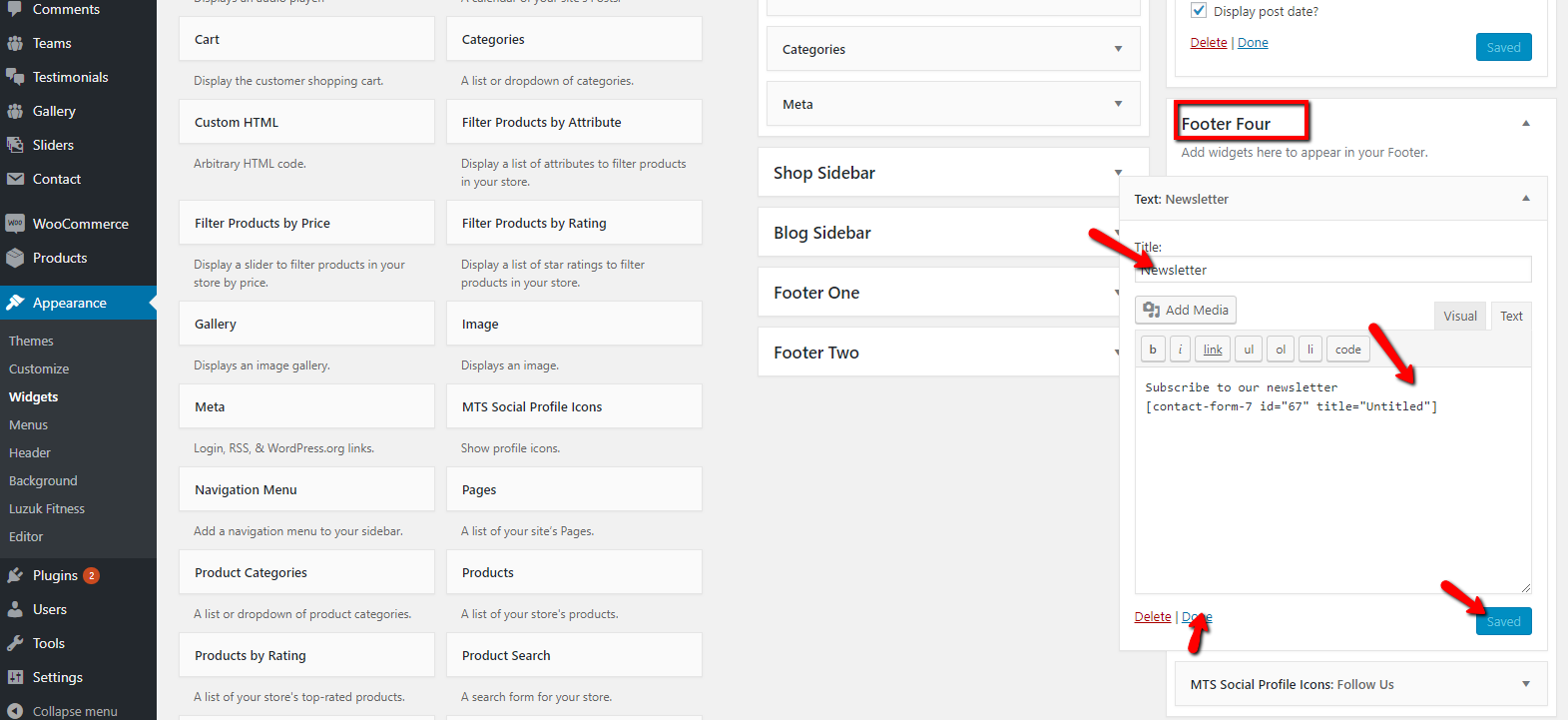The height and width of the screenshot is (720, 1568).
Task: Click Delete link under Newsletter widget
Action: tap(1152, 617)
